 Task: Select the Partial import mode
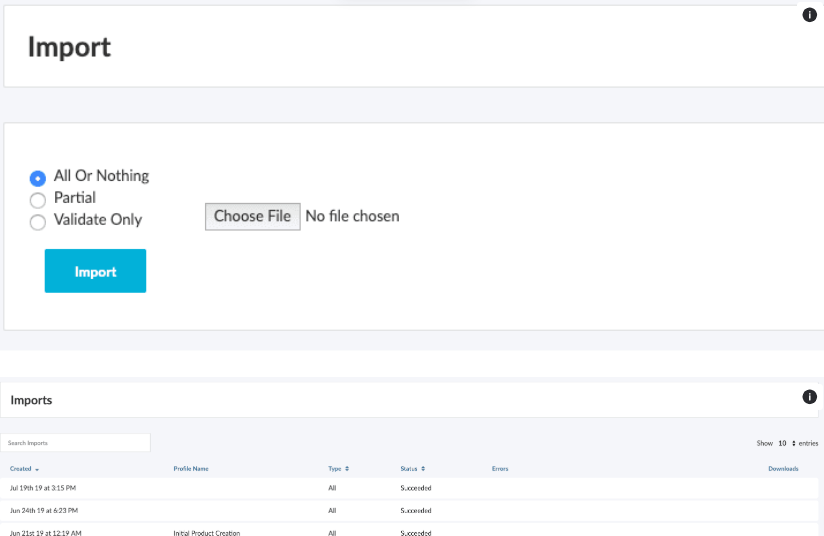coord(38,200)
